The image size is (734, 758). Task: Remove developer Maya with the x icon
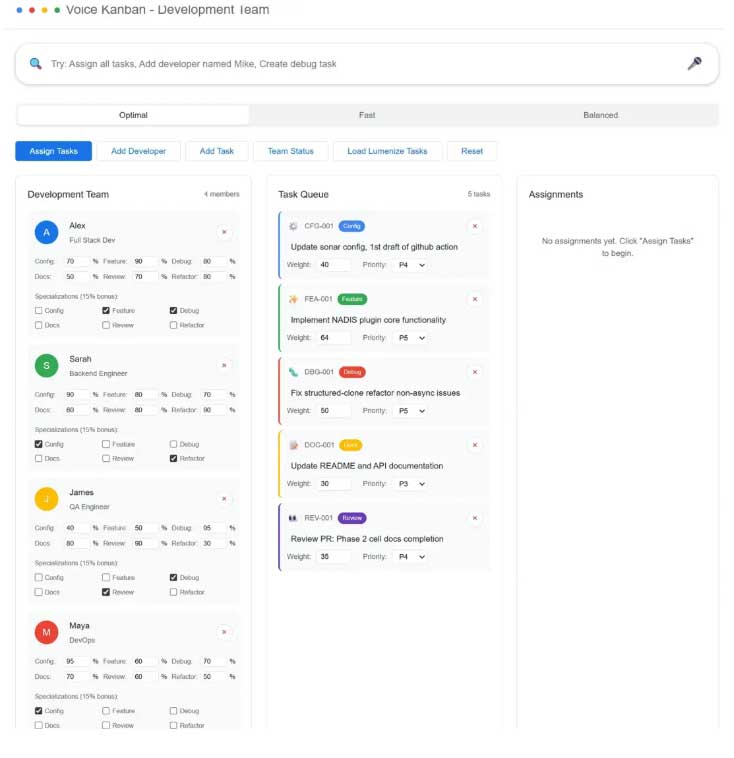(224, 632)
